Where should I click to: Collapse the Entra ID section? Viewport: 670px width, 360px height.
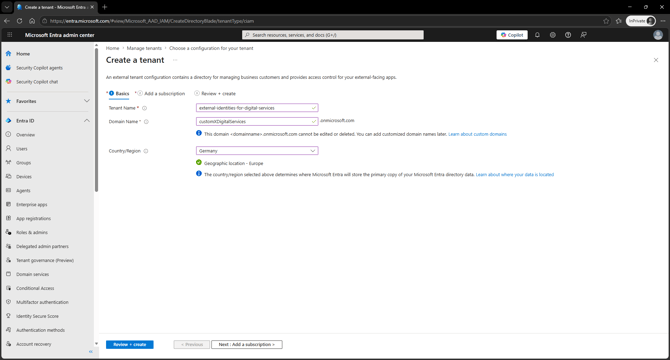pos(87,121)
